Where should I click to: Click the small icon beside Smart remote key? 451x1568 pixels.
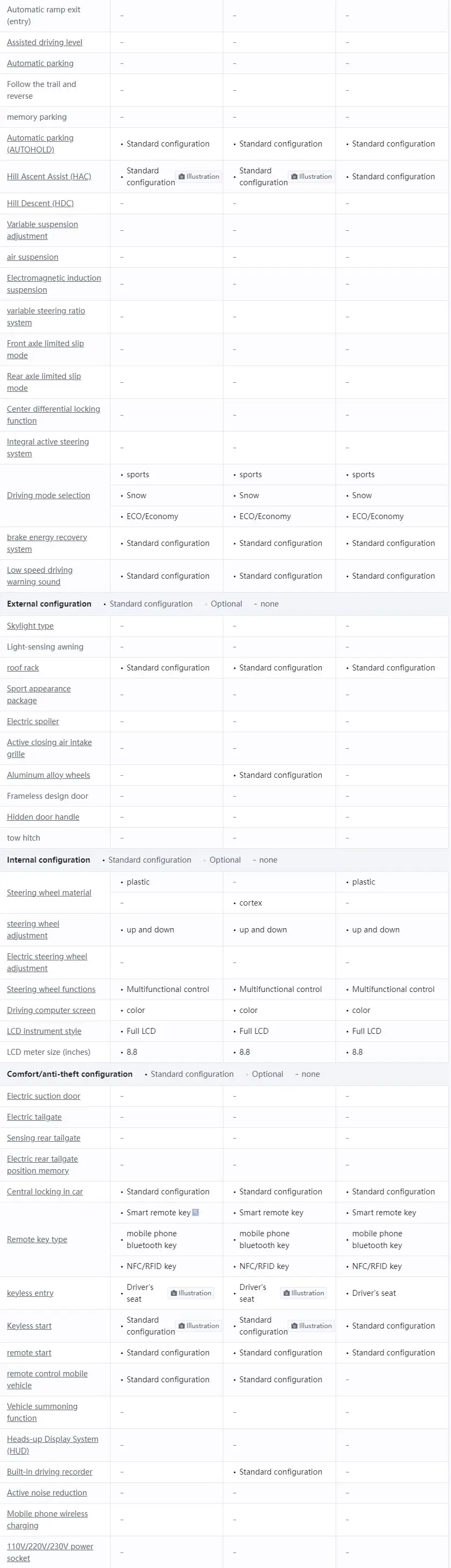click(x=195, y=1213)
